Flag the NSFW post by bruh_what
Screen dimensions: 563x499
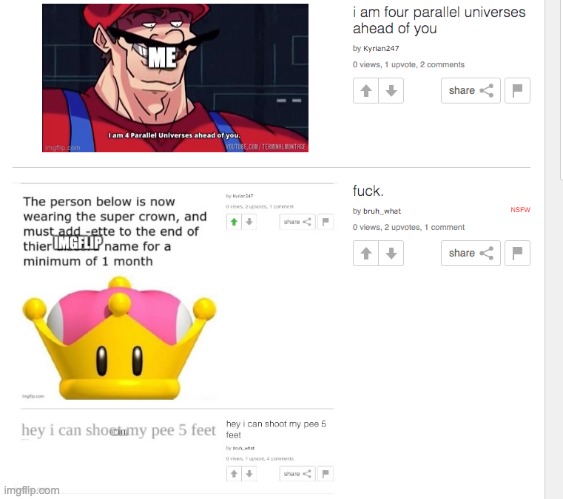pos(517,253)
